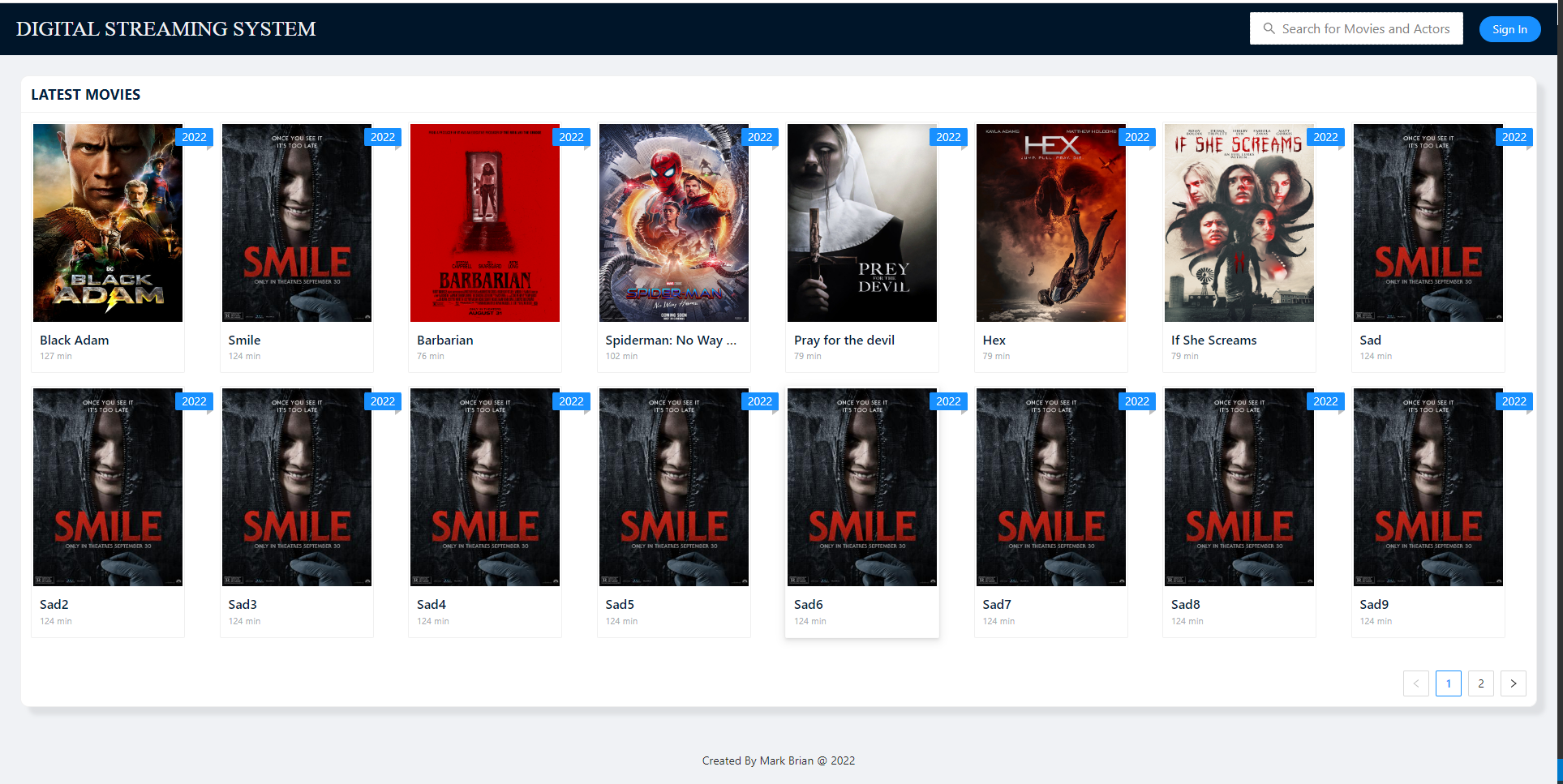This screenshot has height=784, width=1563.
Task: Click the search magnifier icon
Action: (1269, 28)
